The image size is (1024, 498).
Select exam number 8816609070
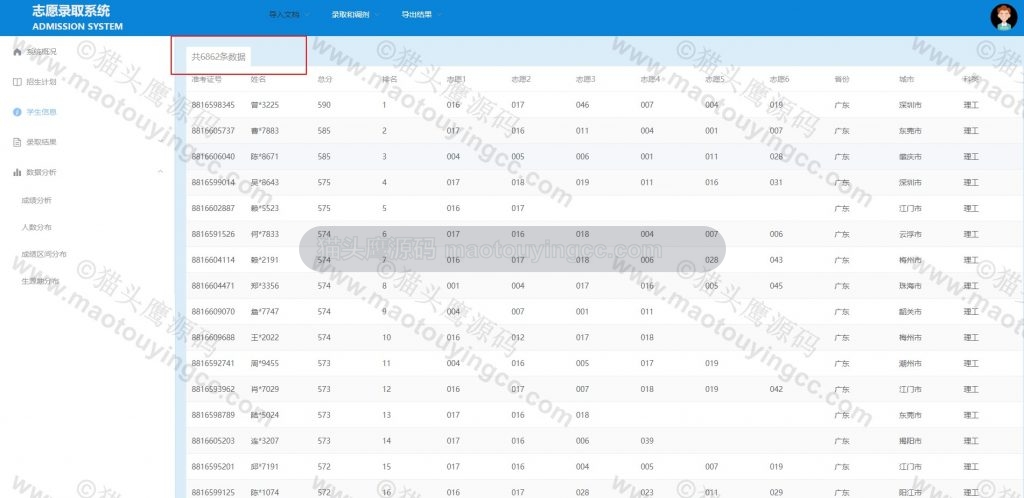[x=213, y=311]
